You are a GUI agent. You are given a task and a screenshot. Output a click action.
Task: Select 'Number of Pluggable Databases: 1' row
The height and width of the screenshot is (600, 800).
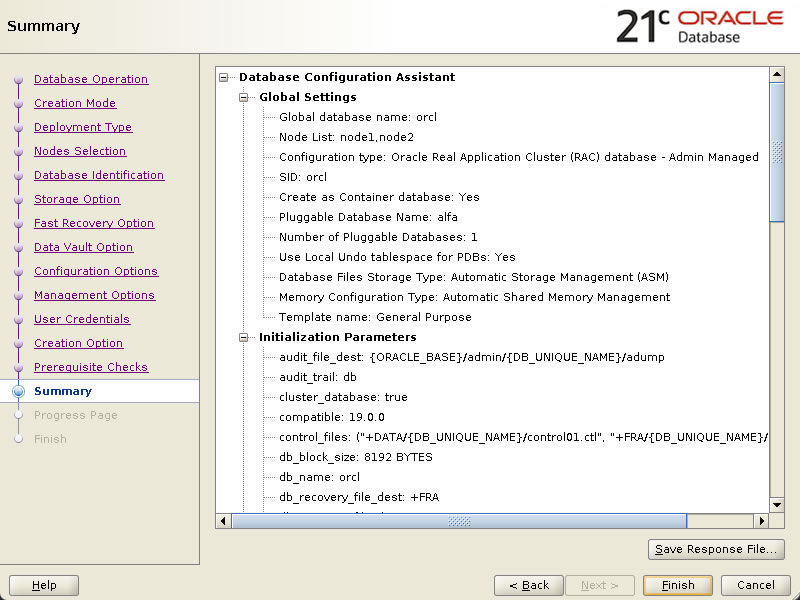pyautogui.click(x=378, y=237)
